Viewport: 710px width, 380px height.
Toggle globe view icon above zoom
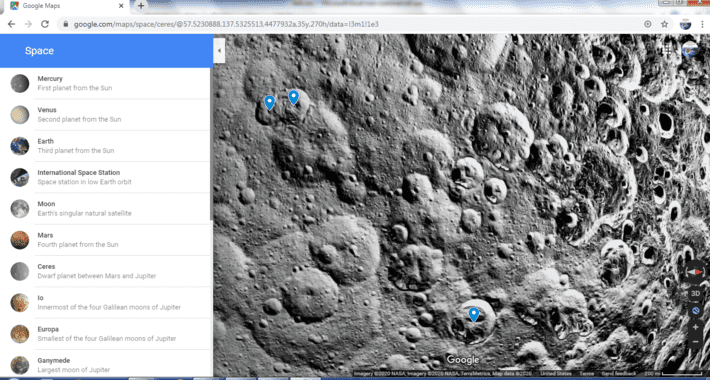click(696, 311)
